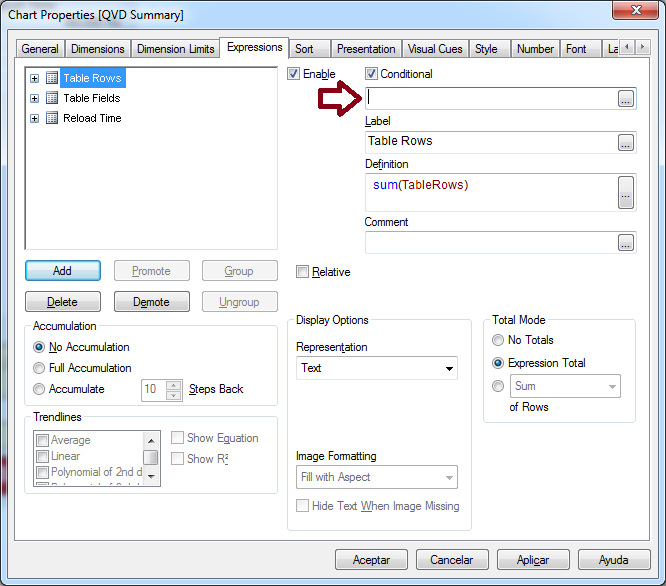Expand the Table Fields expression node
Image resolution: width=666 pixels, height=586 pixels.
[35, 99]
